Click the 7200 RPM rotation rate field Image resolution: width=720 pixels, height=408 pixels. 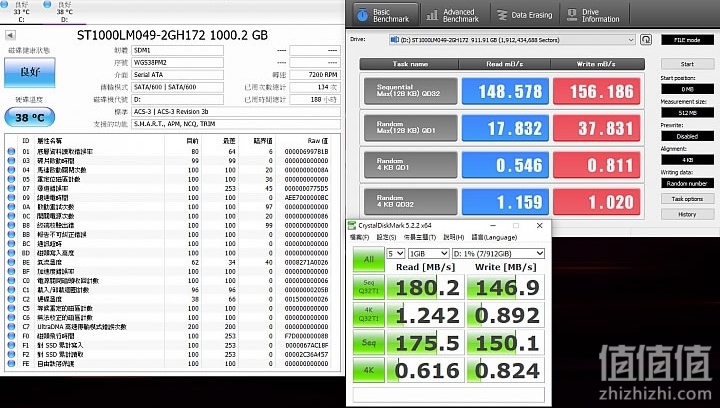click(315, 74)
